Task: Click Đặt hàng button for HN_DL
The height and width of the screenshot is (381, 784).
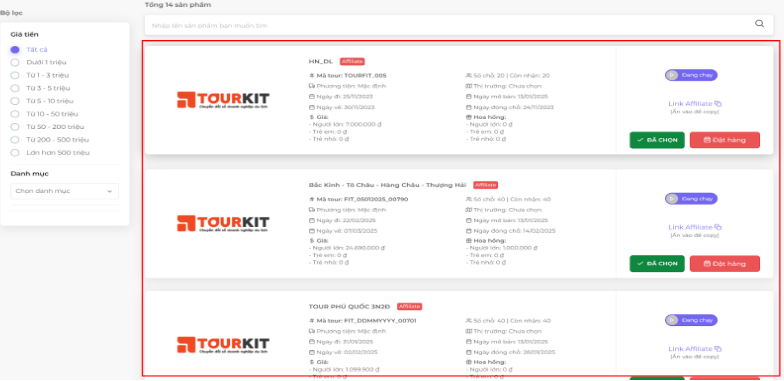Action: tap(724, 140)
